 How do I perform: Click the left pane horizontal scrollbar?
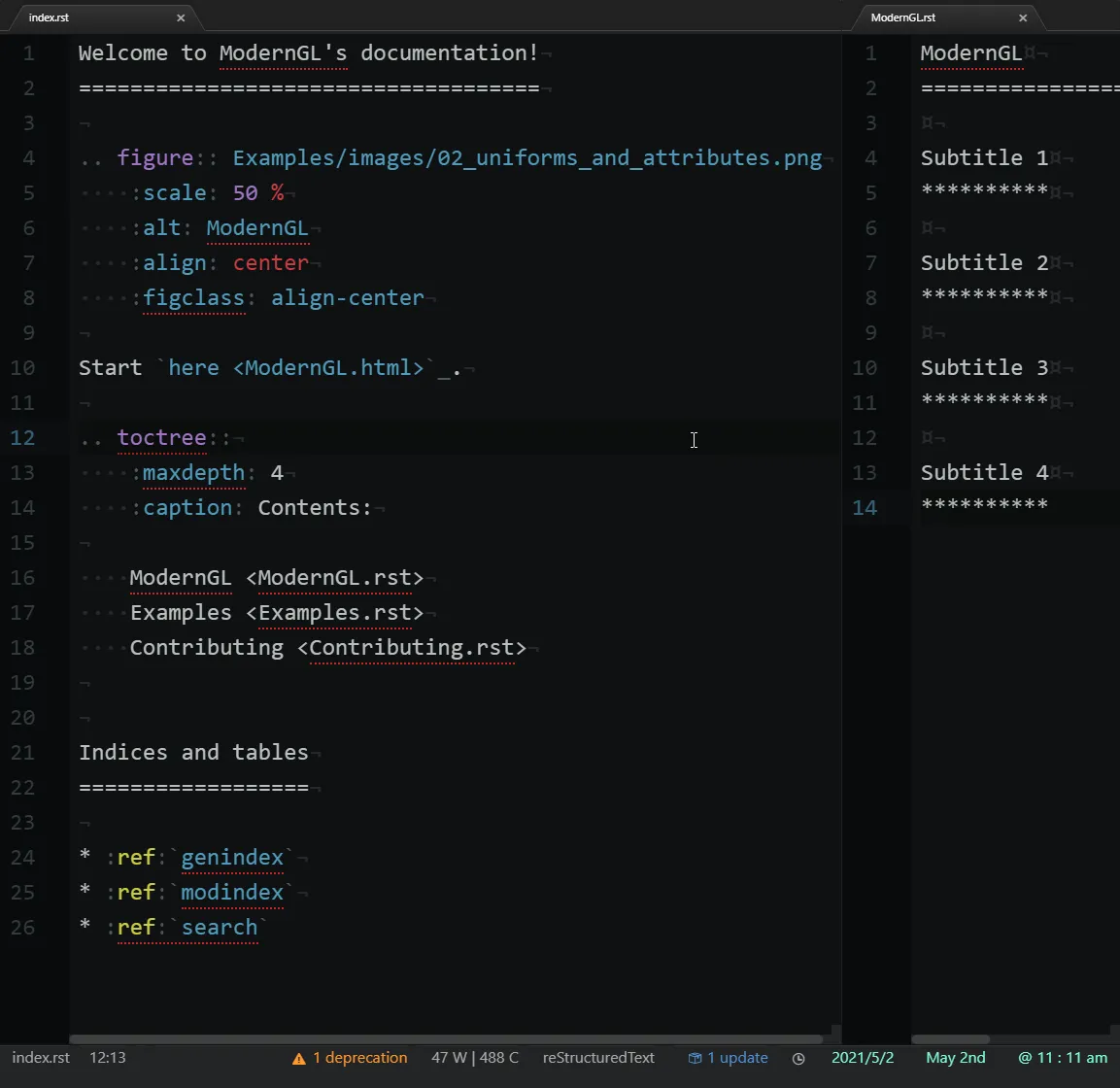447,1038
